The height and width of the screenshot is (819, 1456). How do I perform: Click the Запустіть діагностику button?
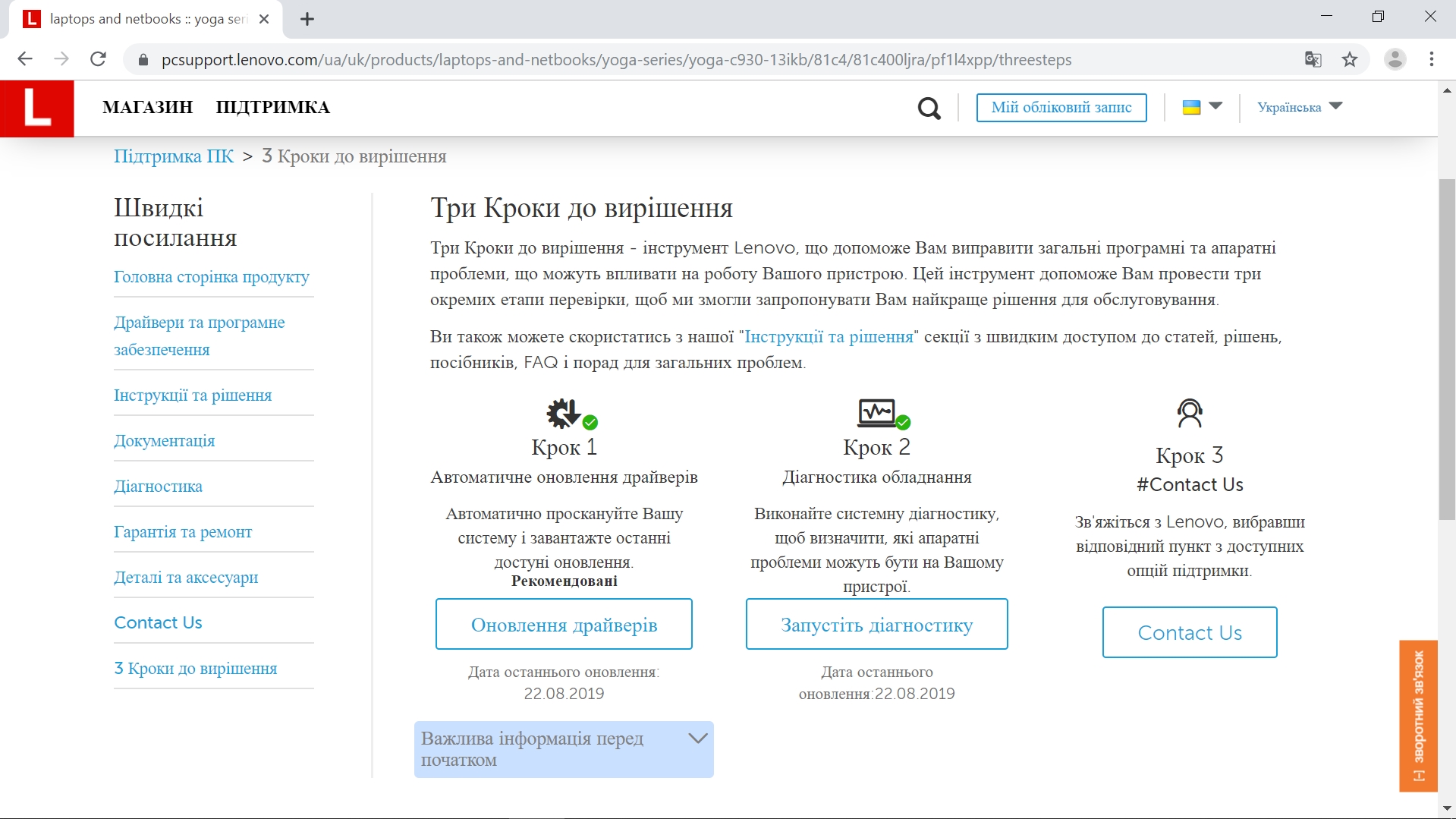[x=876, y=625]
